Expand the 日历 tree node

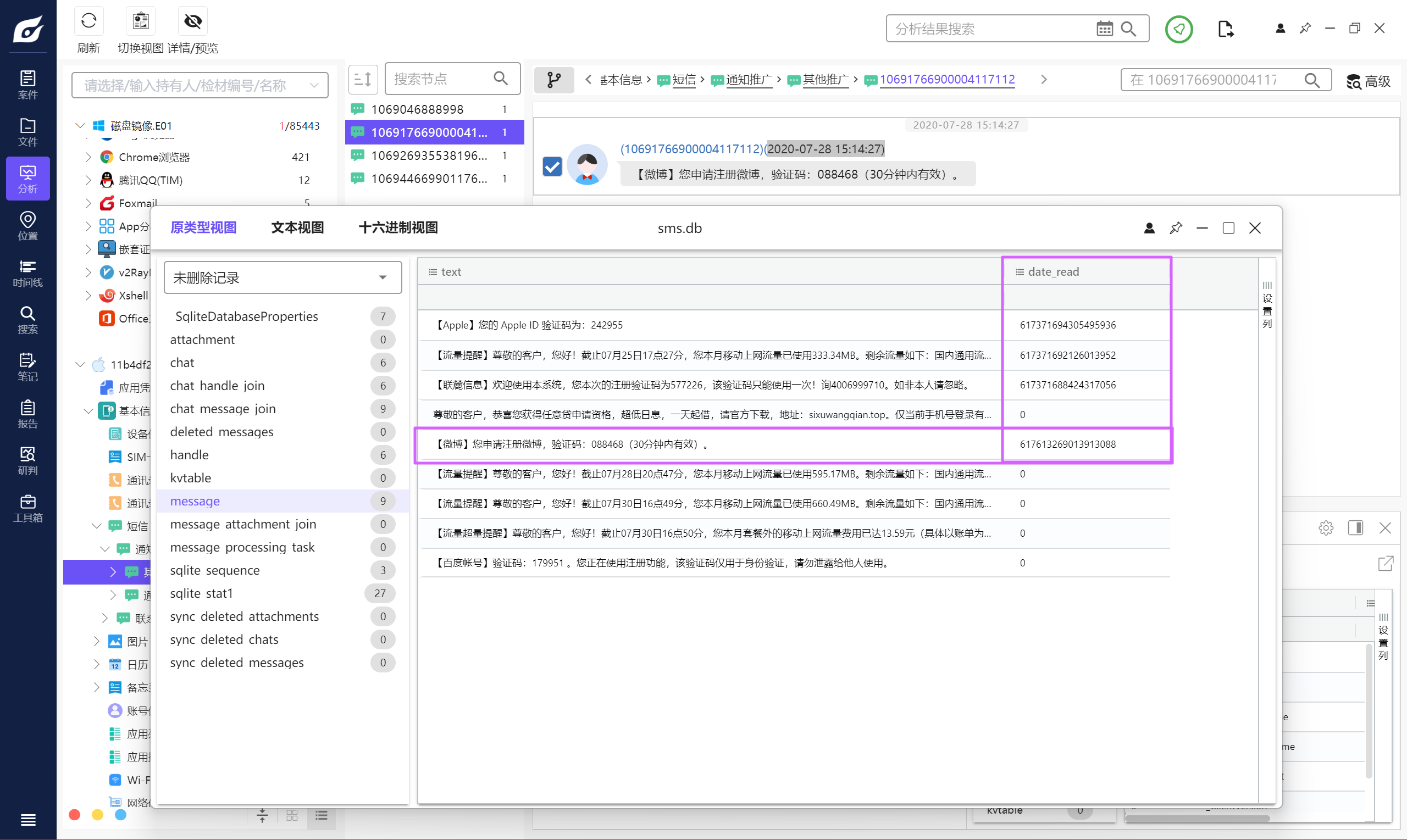pos(97,665)
